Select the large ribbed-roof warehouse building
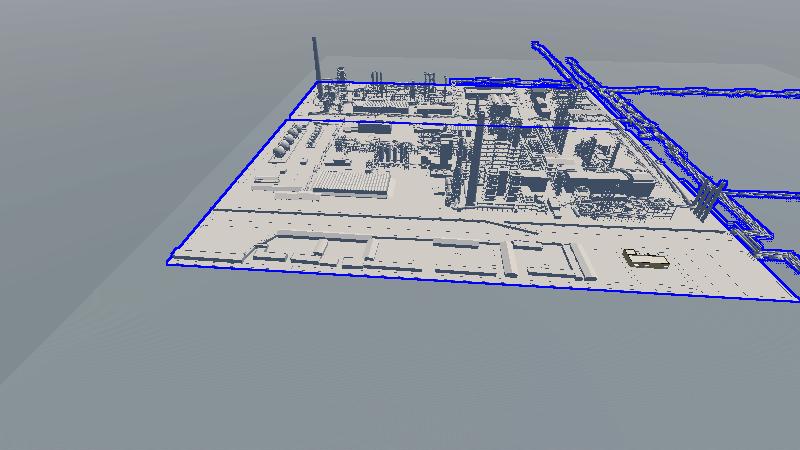Viewport: 800px width, 450px height. pos(352,180)
